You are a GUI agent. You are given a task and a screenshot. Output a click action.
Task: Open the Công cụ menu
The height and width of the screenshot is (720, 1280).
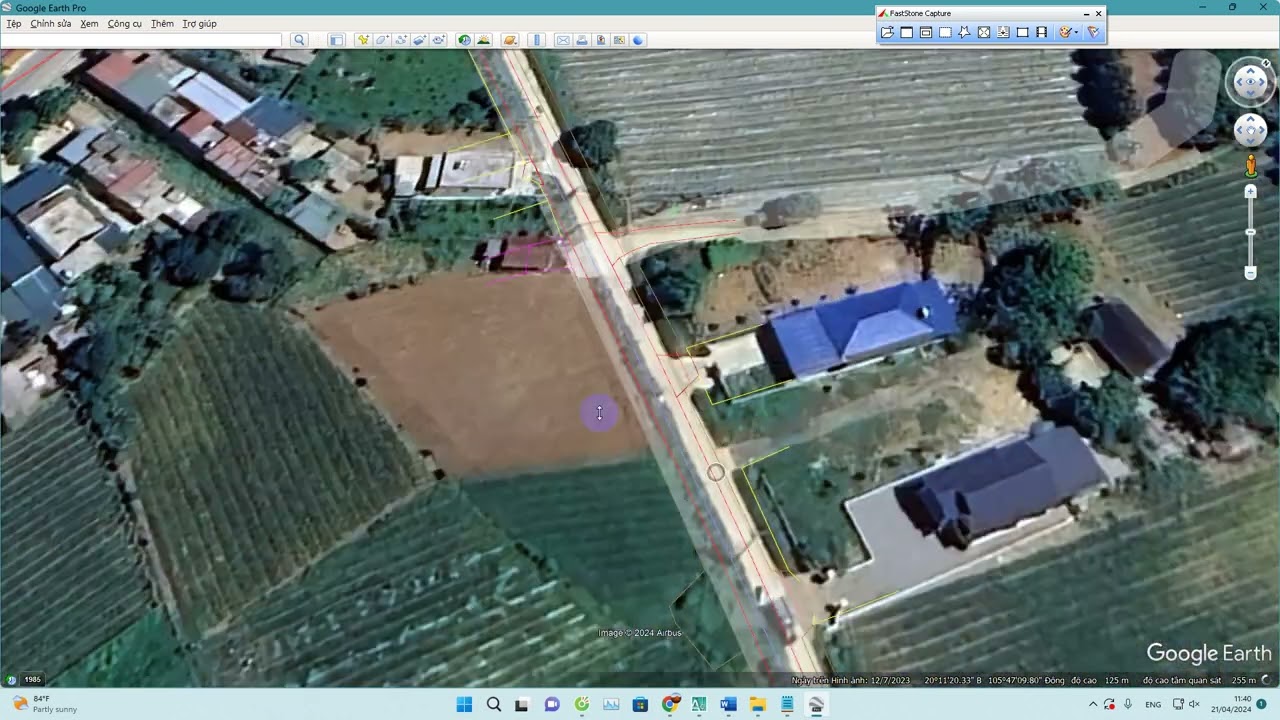pyautogui.click(x=125, y=23)
